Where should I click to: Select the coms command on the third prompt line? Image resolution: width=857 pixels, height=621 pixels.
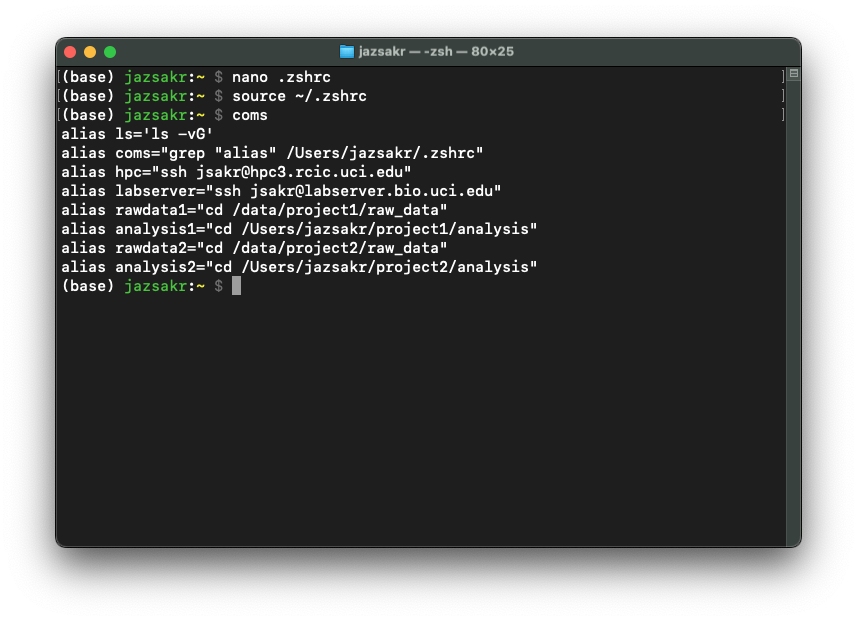tap(249, 114)
